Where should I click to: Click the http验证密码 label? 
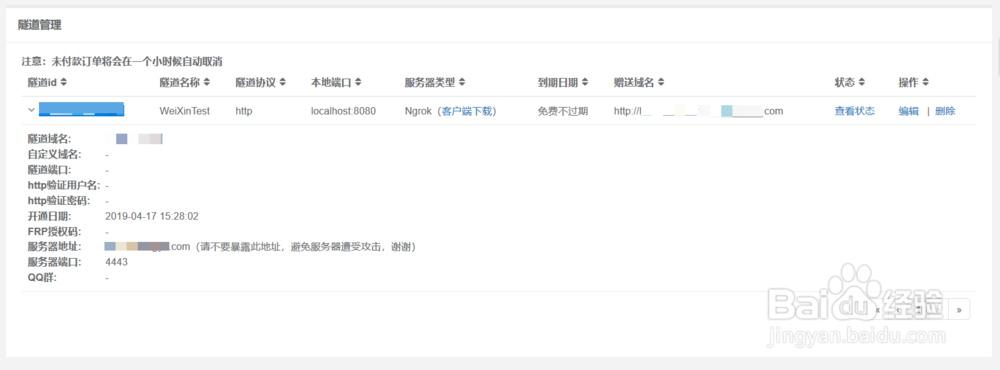[59, 201]
